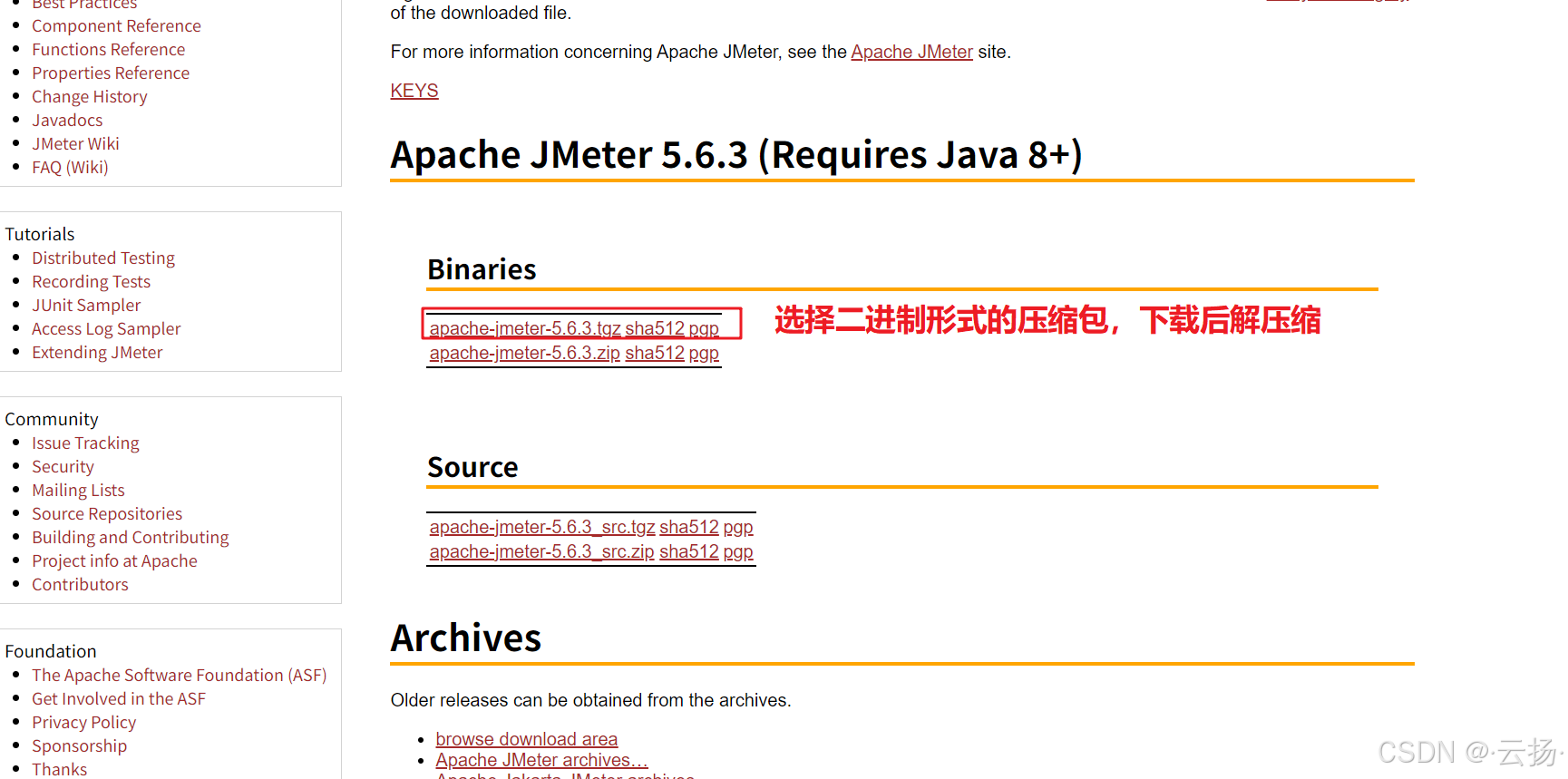The width and height of the screenshot is (1568, 779).
Task: Visit The Apache Software Foundation (ASF) link
Action: coord(179,676)
